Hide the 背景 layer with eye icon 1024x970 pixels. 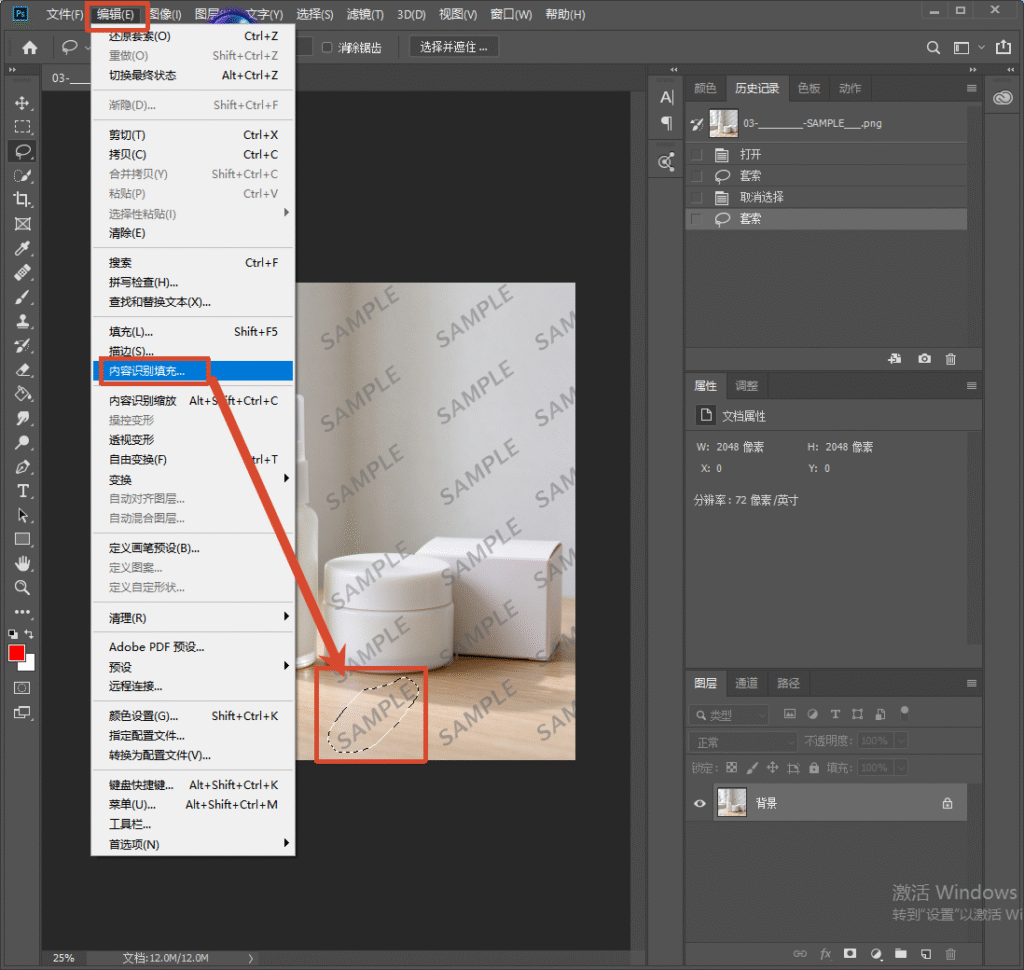(699, 803)
